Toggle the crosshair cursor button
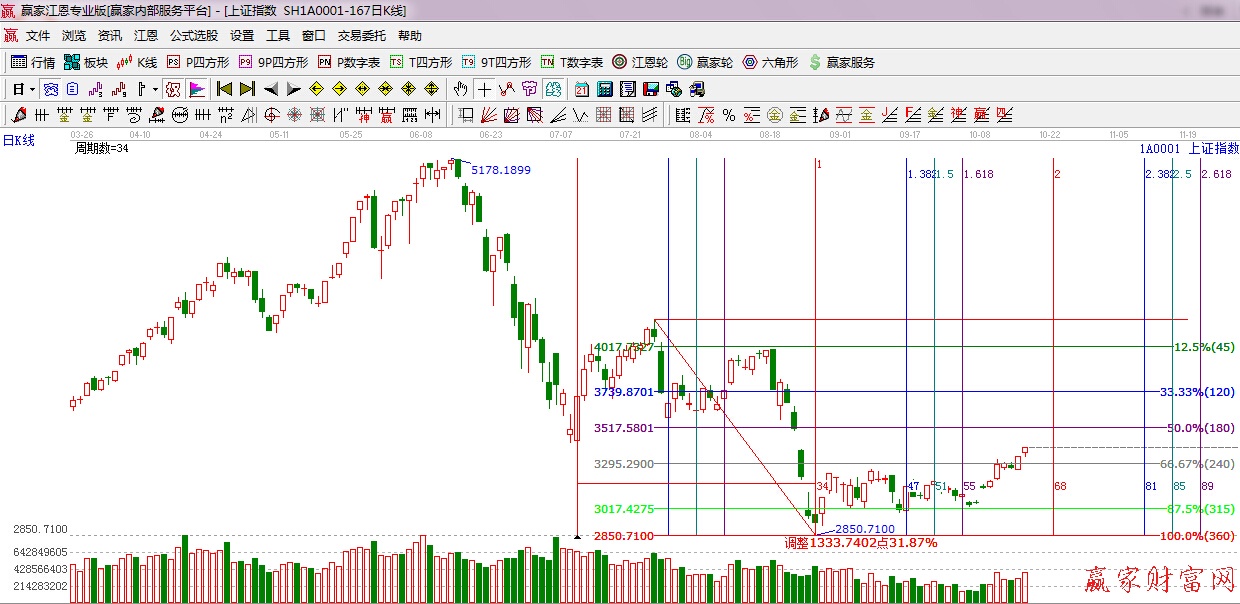Viewport: 1240px width, 604px height. pos(484,89)
